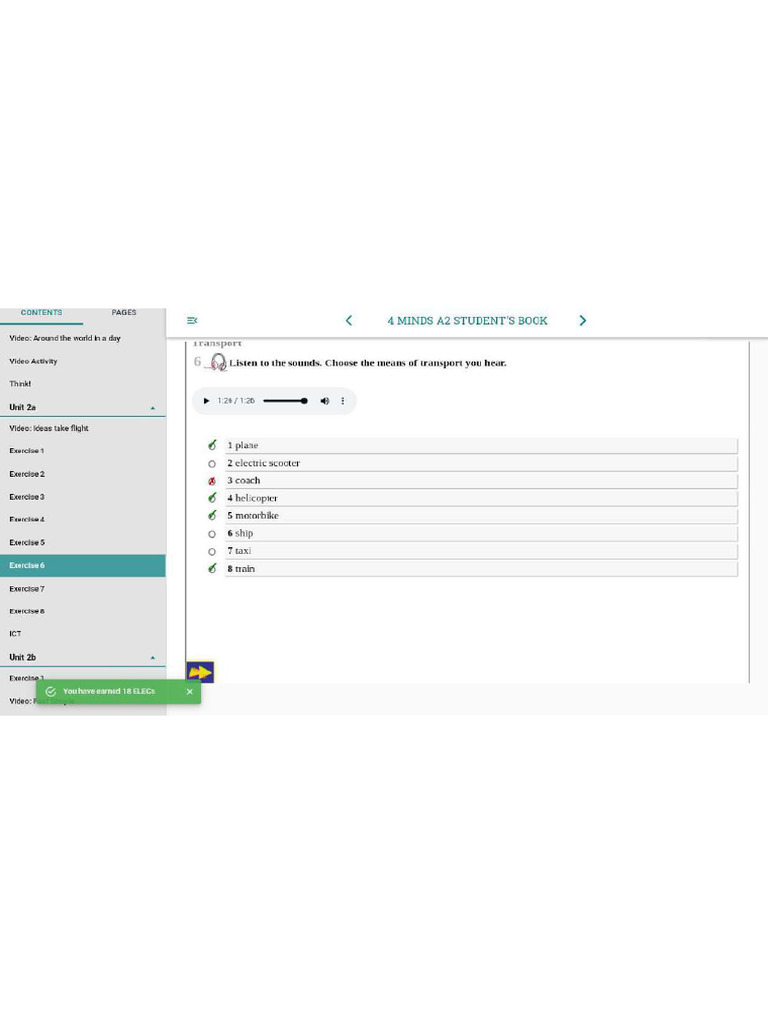Screen dimensions: 768x1024
Task: Click the '1 plane' answer row
Action: coord(481,445)
